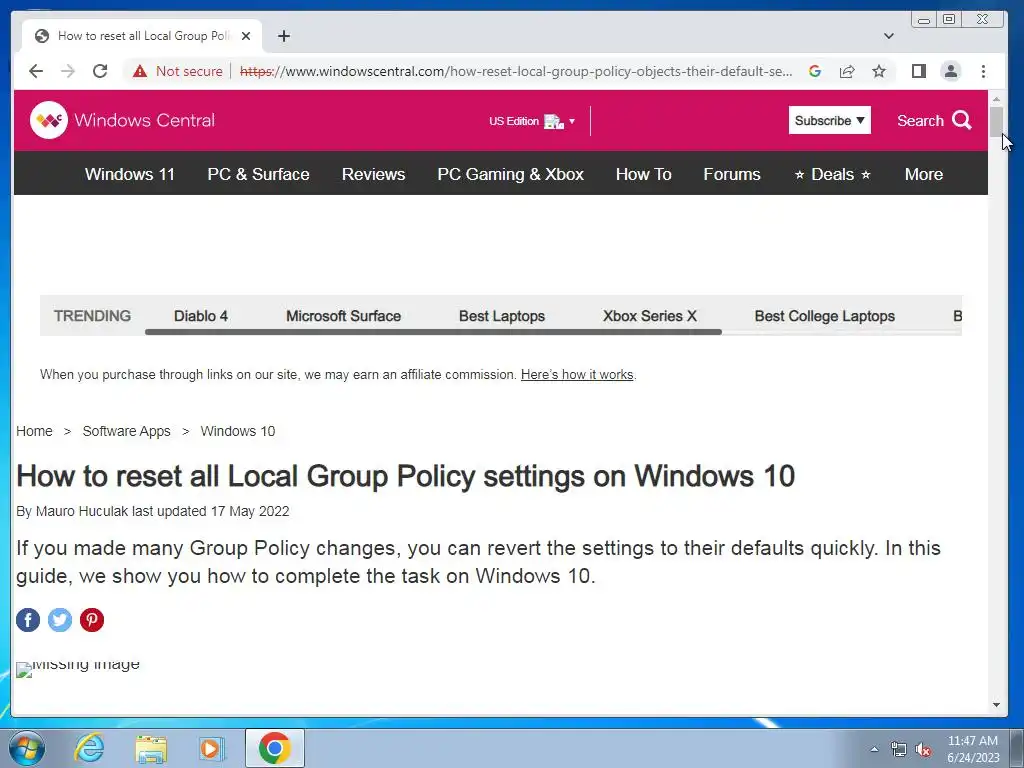This screenshot has height=768, width=1024.
Task: Open the Windows 10 breadcrumb
Action: 238,431
